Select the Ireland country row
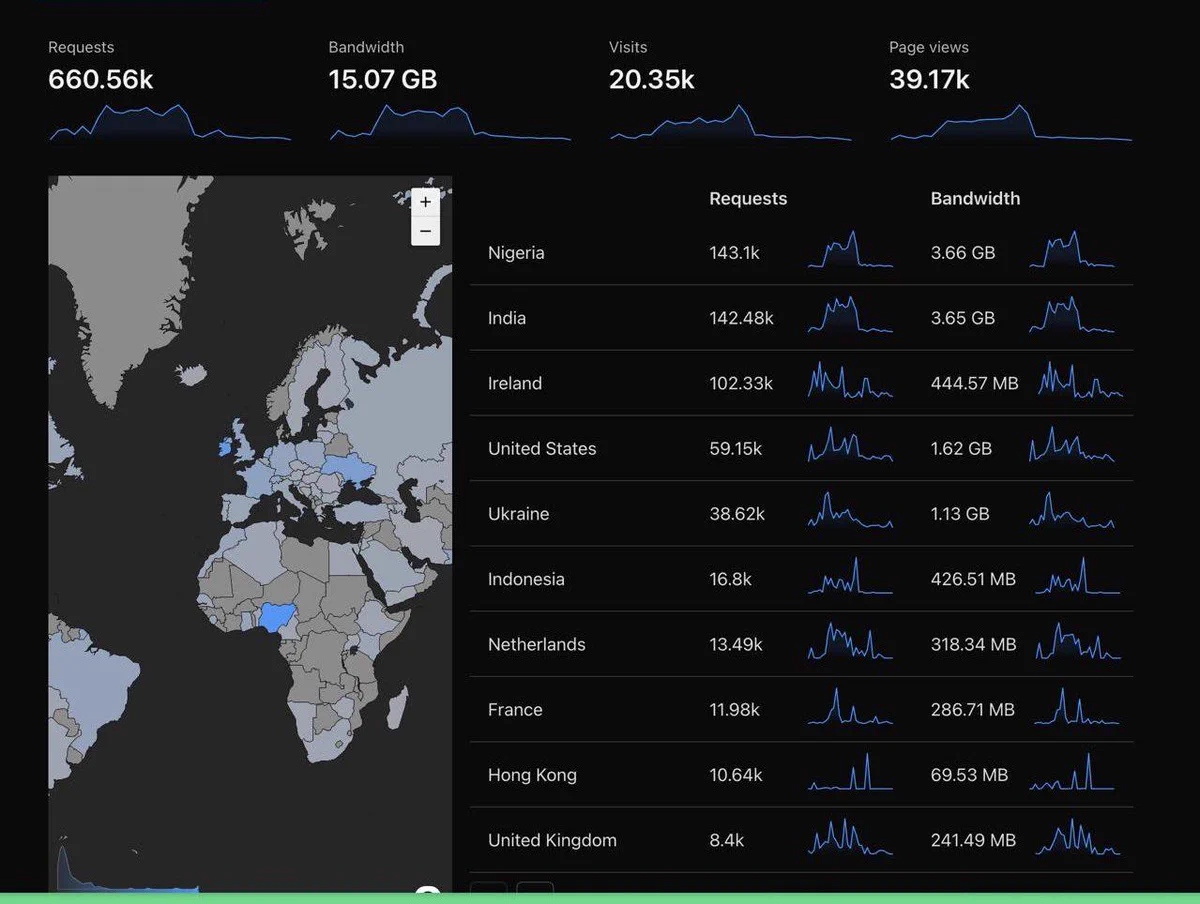This screenshot has width=1200, height=904. tap(801, 383)
